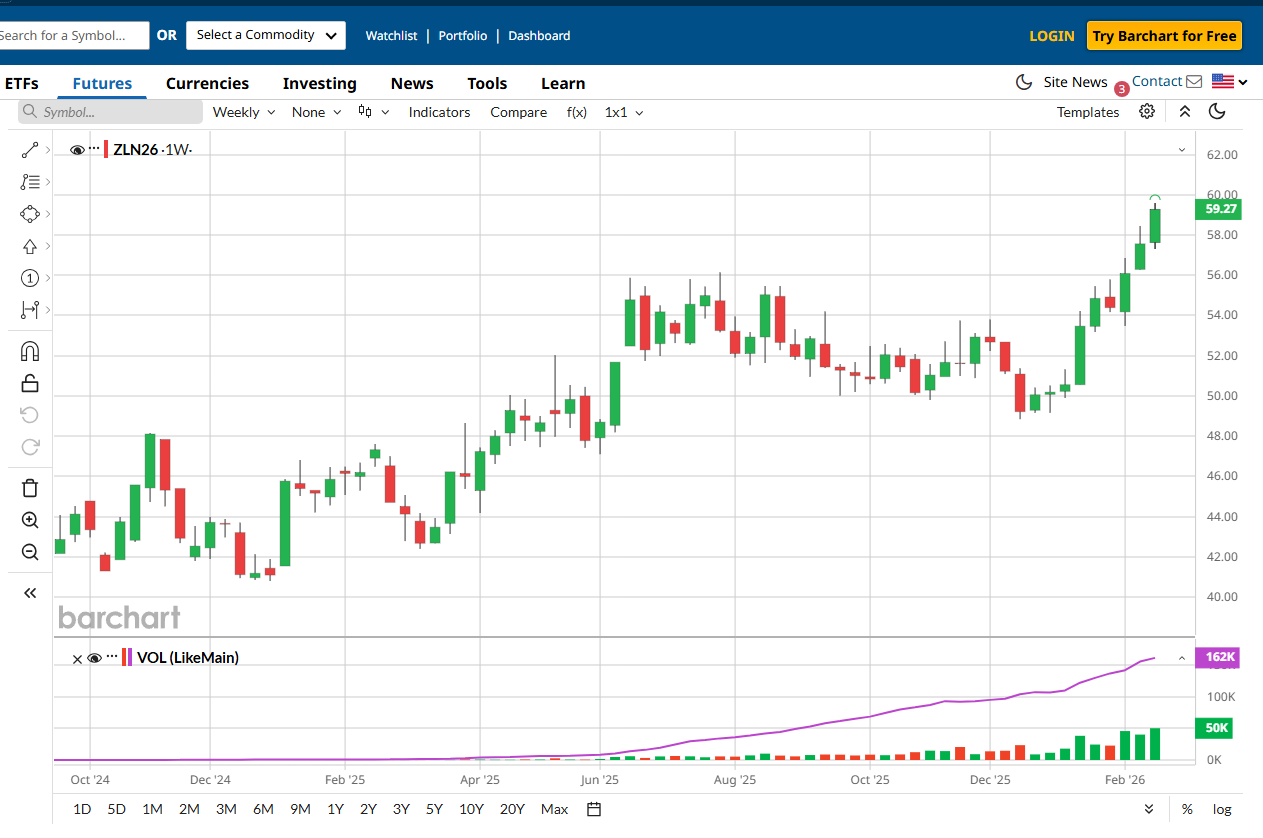Viewport: 1263px width, 838px height.
Task: Enable the magnet snap tool
Action: (30, 351)
